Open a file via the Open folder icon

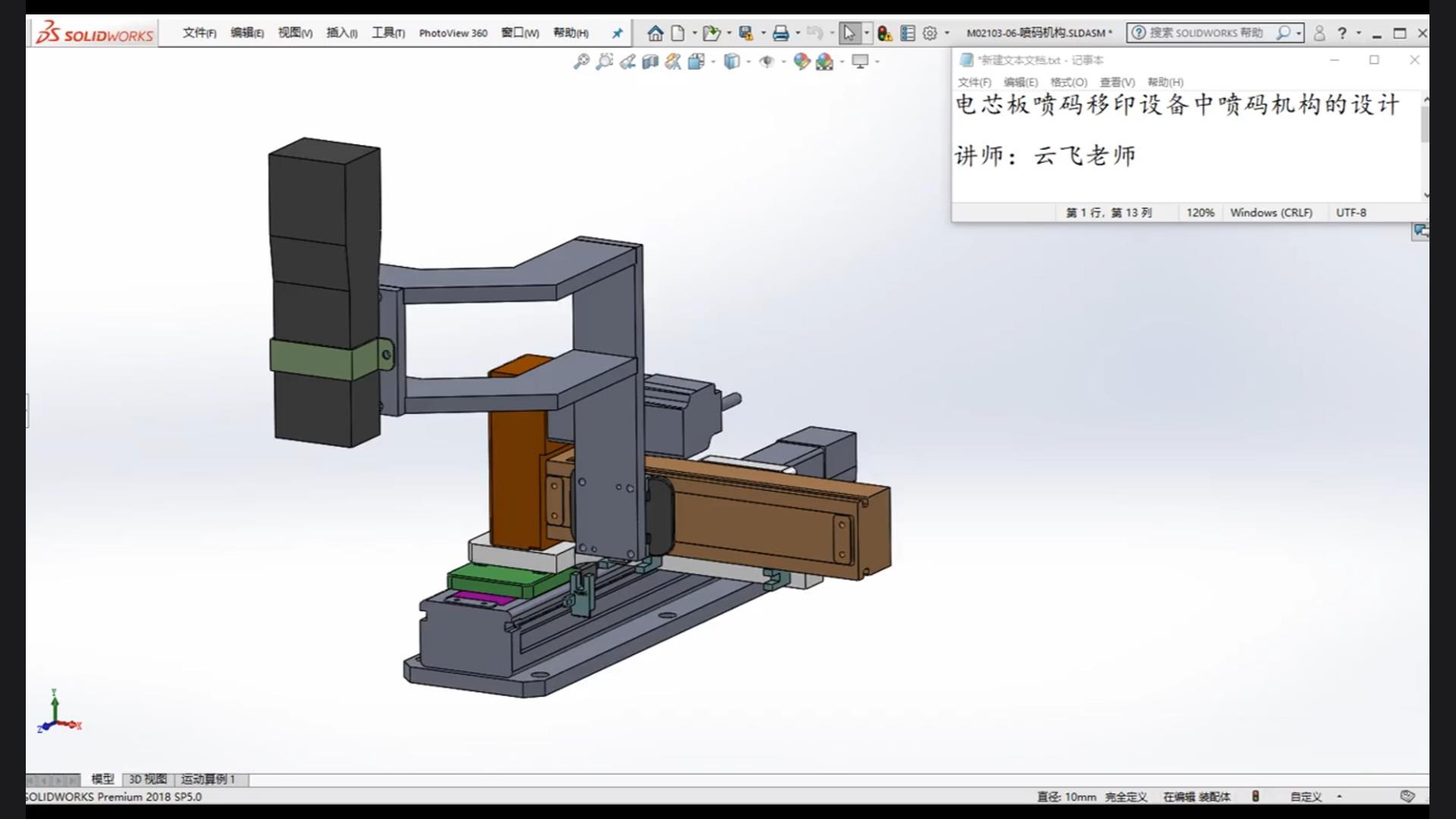click(x=711, y=33)
